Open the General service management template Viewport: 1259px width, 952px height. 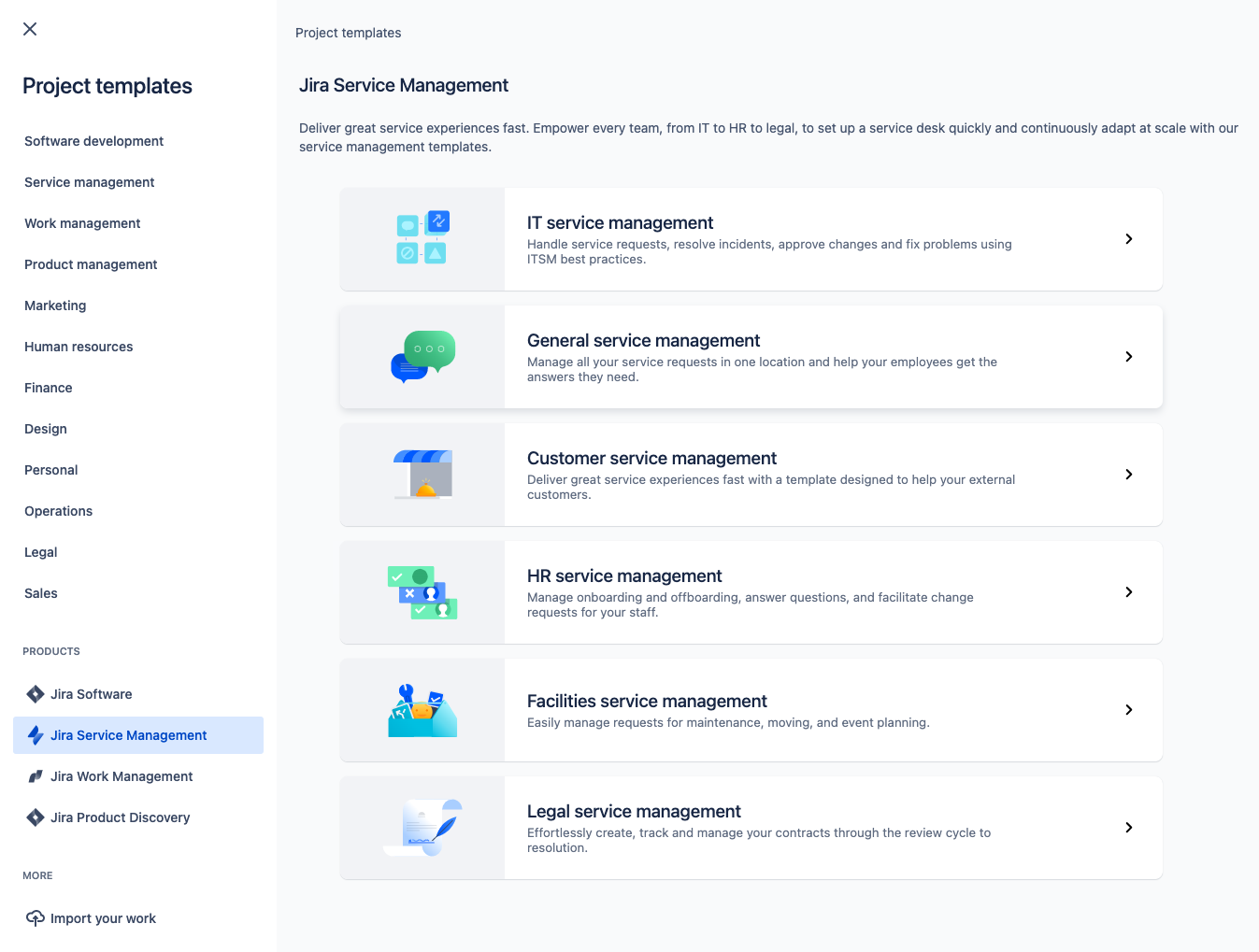click(x=751, y=356)
